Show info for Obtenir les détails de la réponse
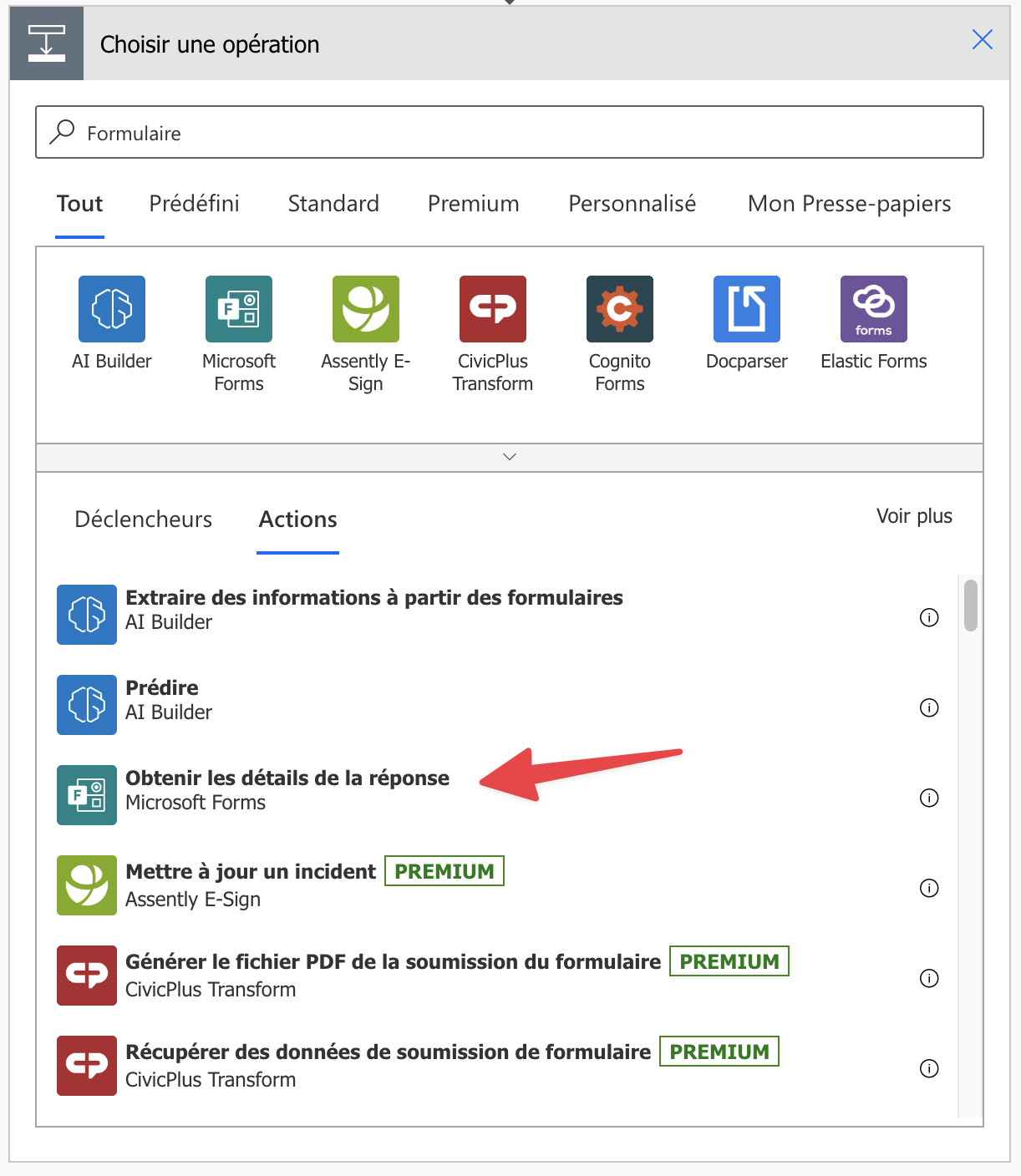The image size is (1021, 1176). click(929, 798)
